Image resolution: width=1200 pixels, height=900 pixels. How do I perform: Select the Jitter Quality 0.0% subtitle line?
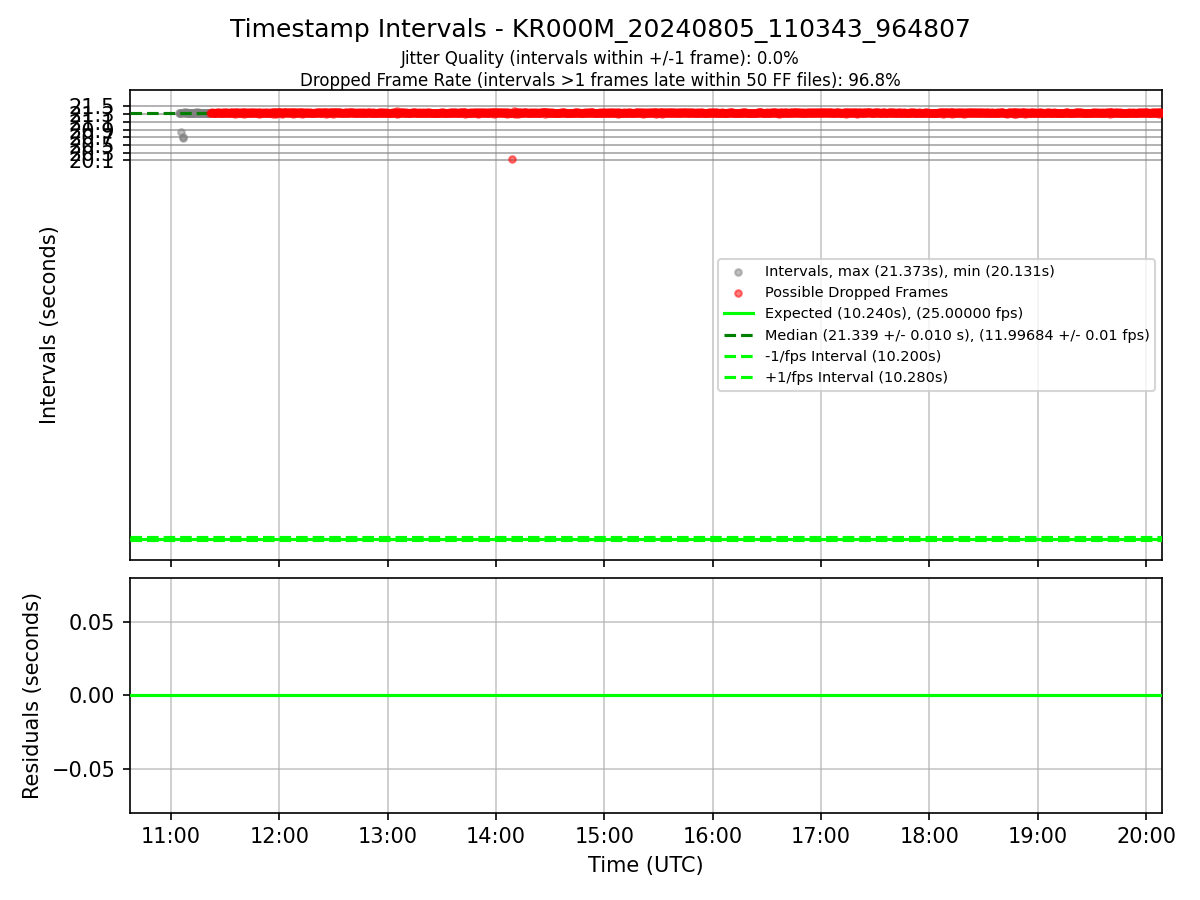(x=600, y=59)
